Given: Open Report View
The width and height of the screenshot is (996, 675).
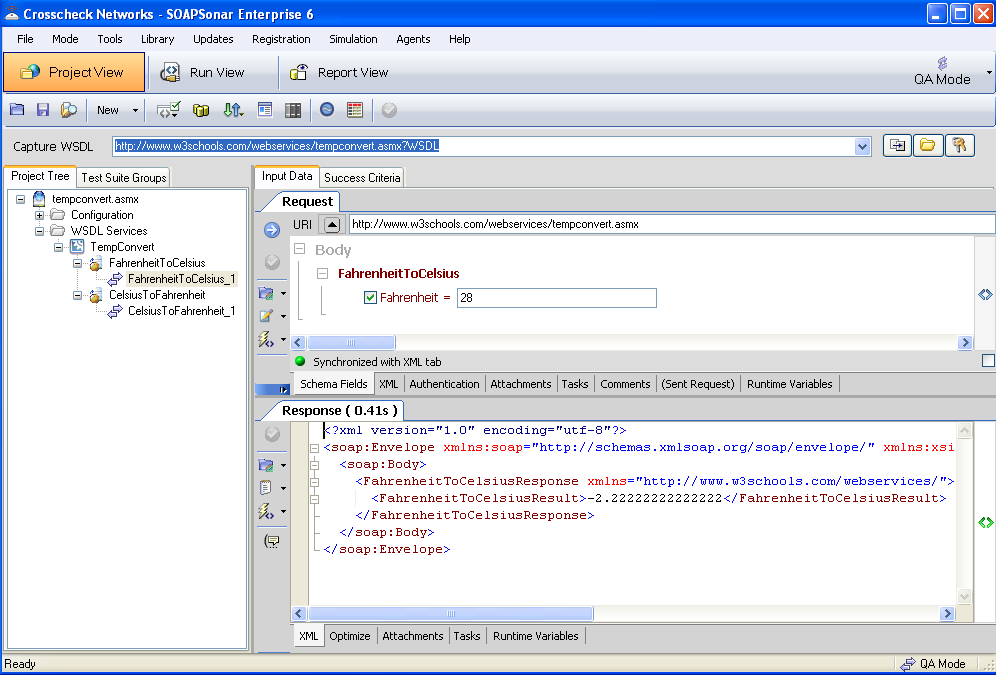Looking at the screenshot, I should tap(340, 72).
